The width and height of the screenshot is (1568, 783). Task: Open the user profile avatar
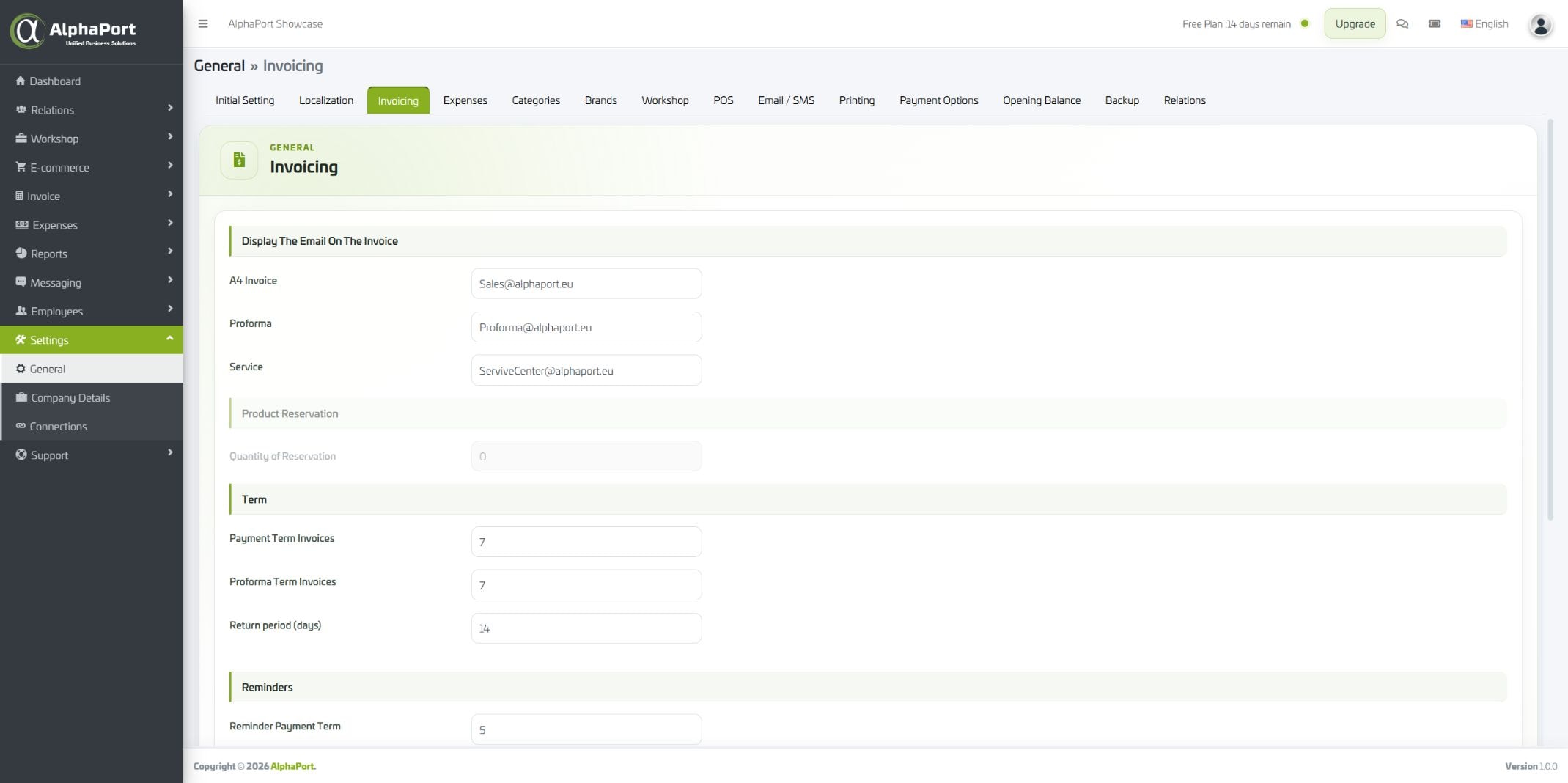(x=1541, y=25)
